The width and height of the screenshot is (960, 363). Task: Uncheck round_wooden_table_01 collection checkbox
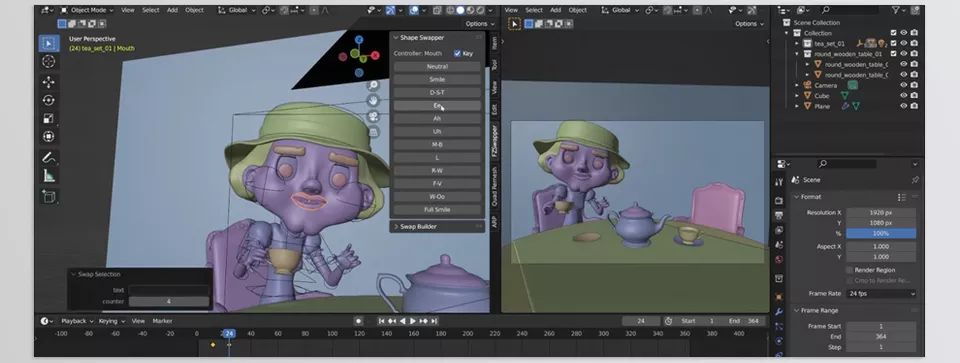pos(893,54)
